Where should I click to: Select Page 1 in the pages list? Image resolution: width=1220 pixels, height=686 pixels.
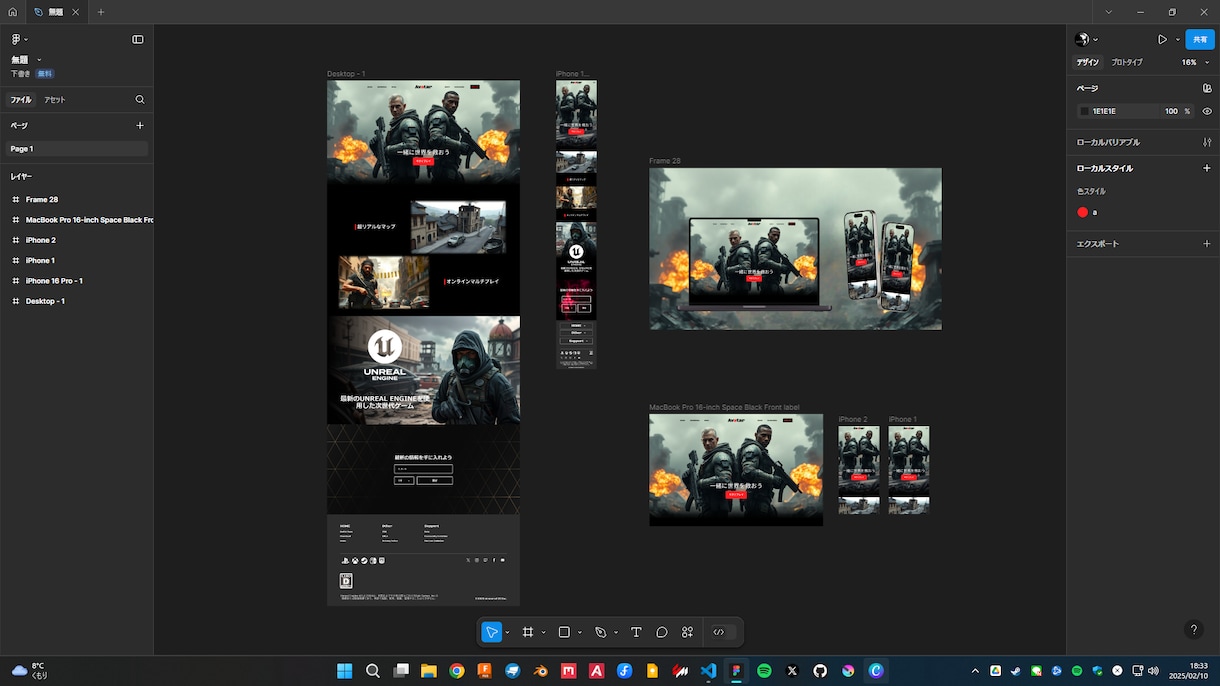click(76, 149)
